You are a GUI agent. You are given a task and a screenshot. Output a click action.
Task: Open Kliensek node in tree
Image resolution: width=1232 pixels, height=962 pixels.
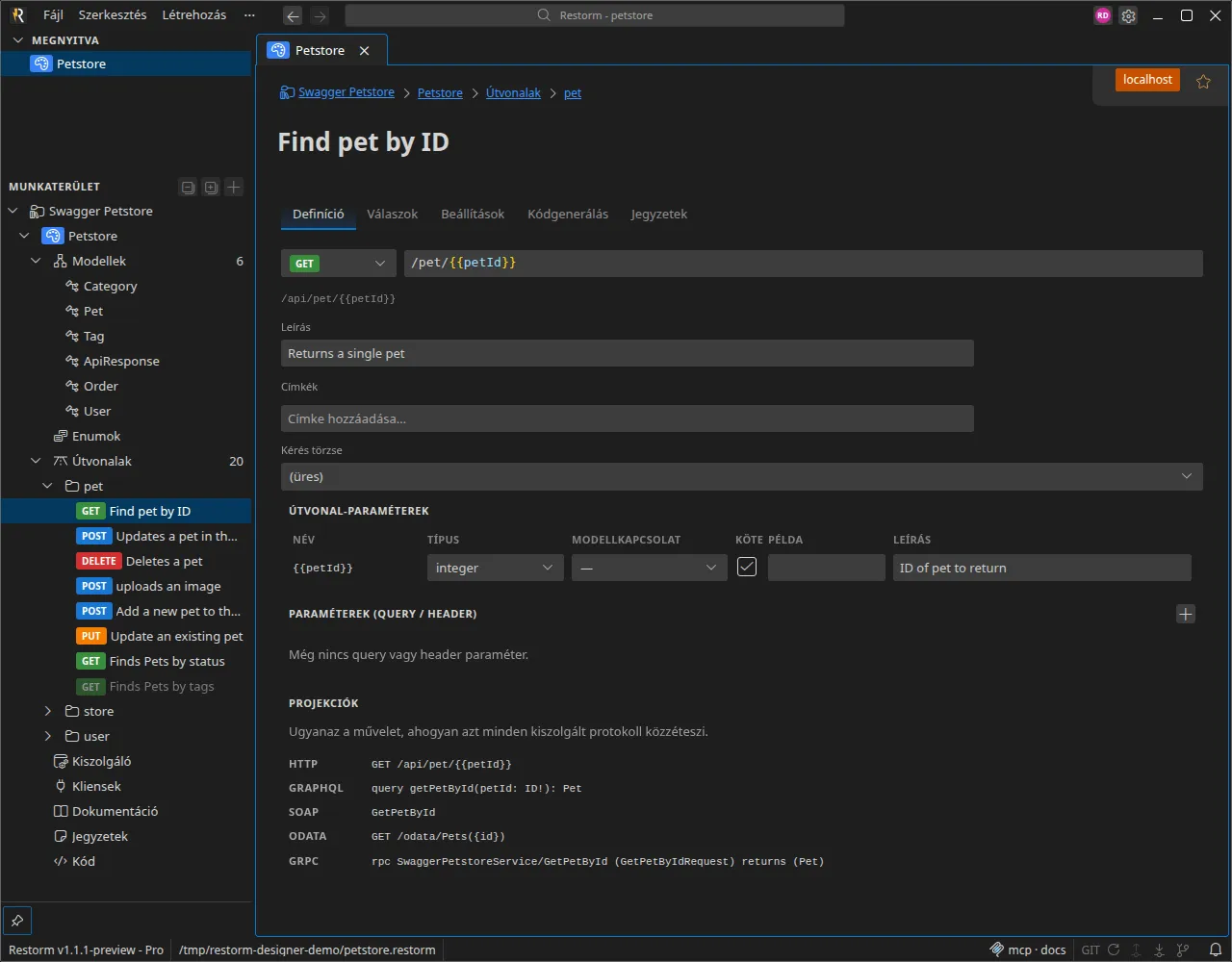125,786
